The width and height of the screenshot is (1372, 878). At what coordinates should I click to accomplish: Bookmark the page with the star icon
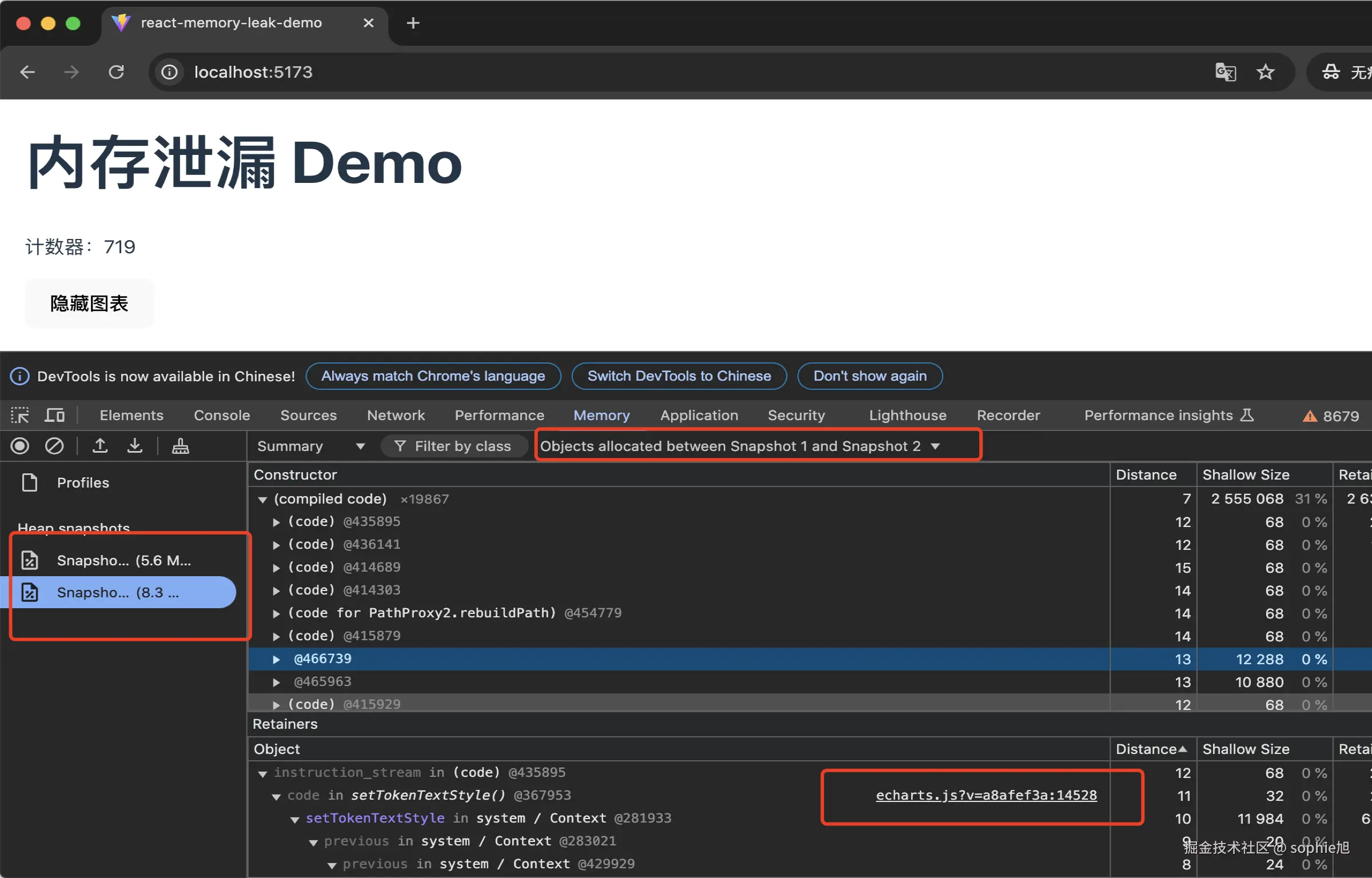click(x=1265, y=72)
